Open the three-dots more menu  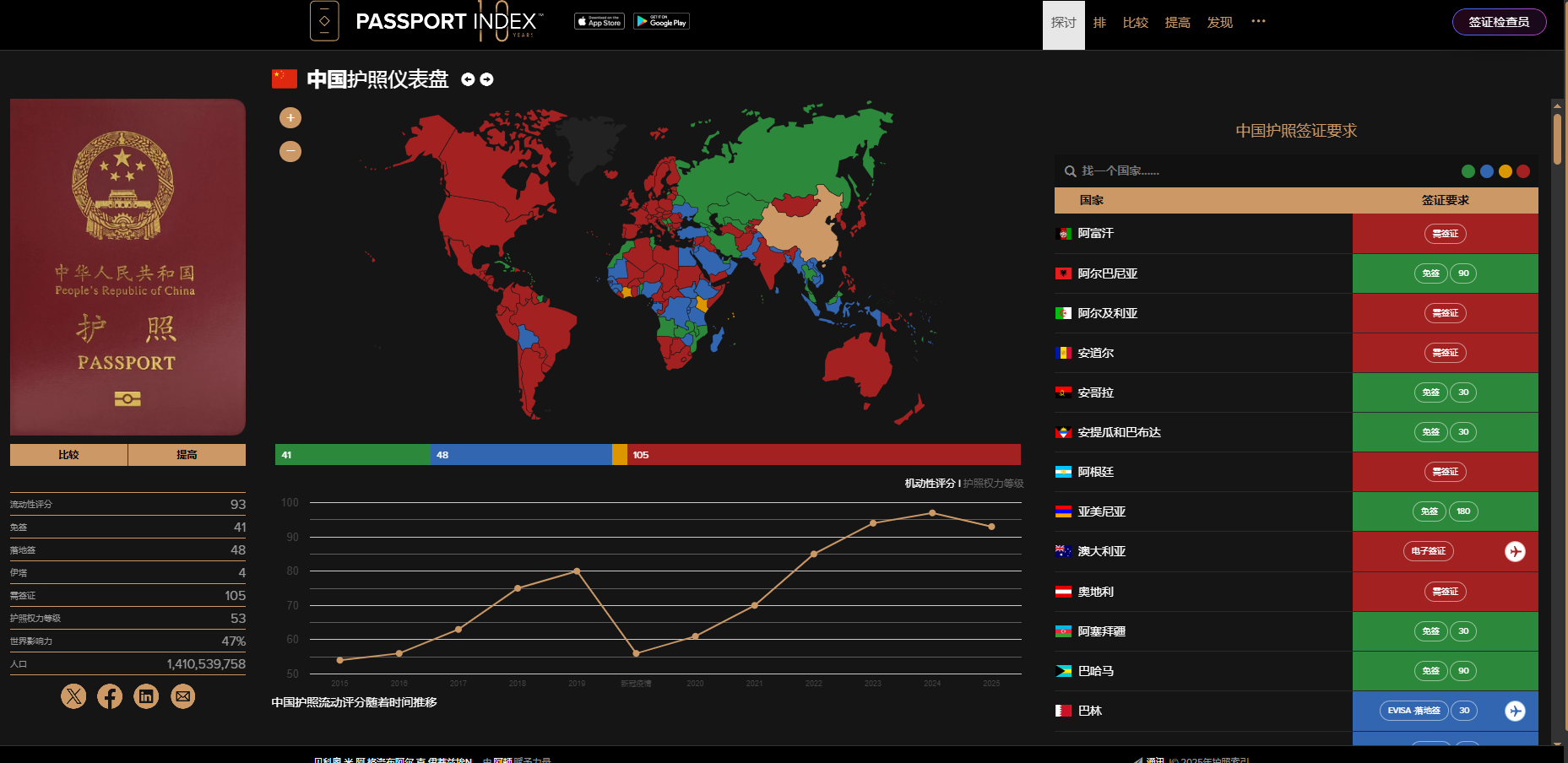pyautogui.click(x=1258, y=22)
